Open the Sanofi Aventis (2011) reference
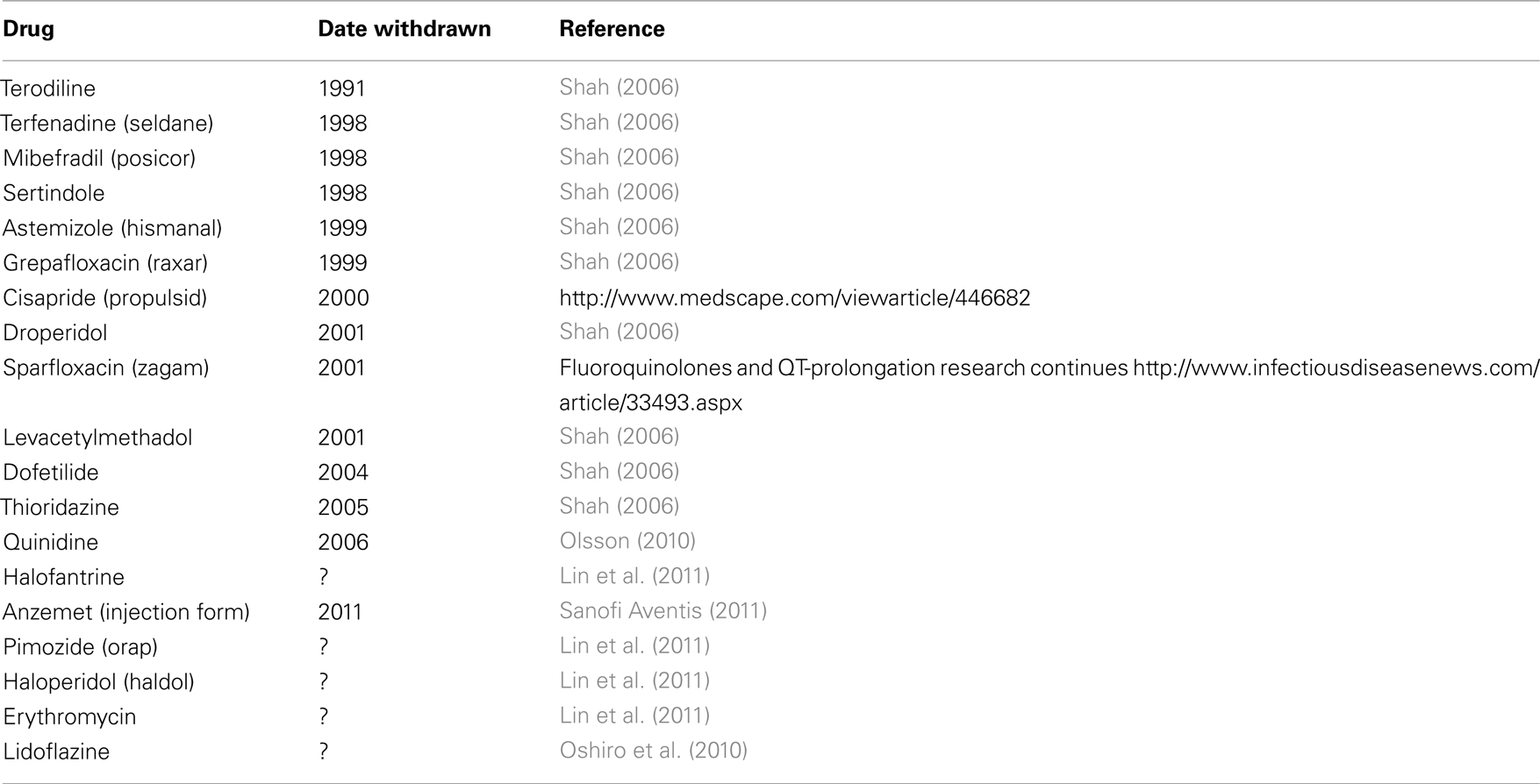1540x784 pixels. pos(663,610)
